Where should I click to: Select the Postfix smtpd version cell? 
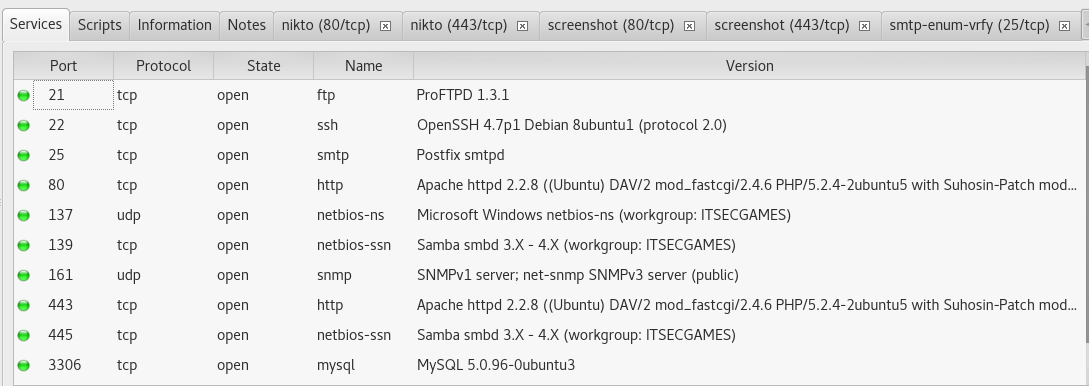pyautogui.click(x=749, y=155)
